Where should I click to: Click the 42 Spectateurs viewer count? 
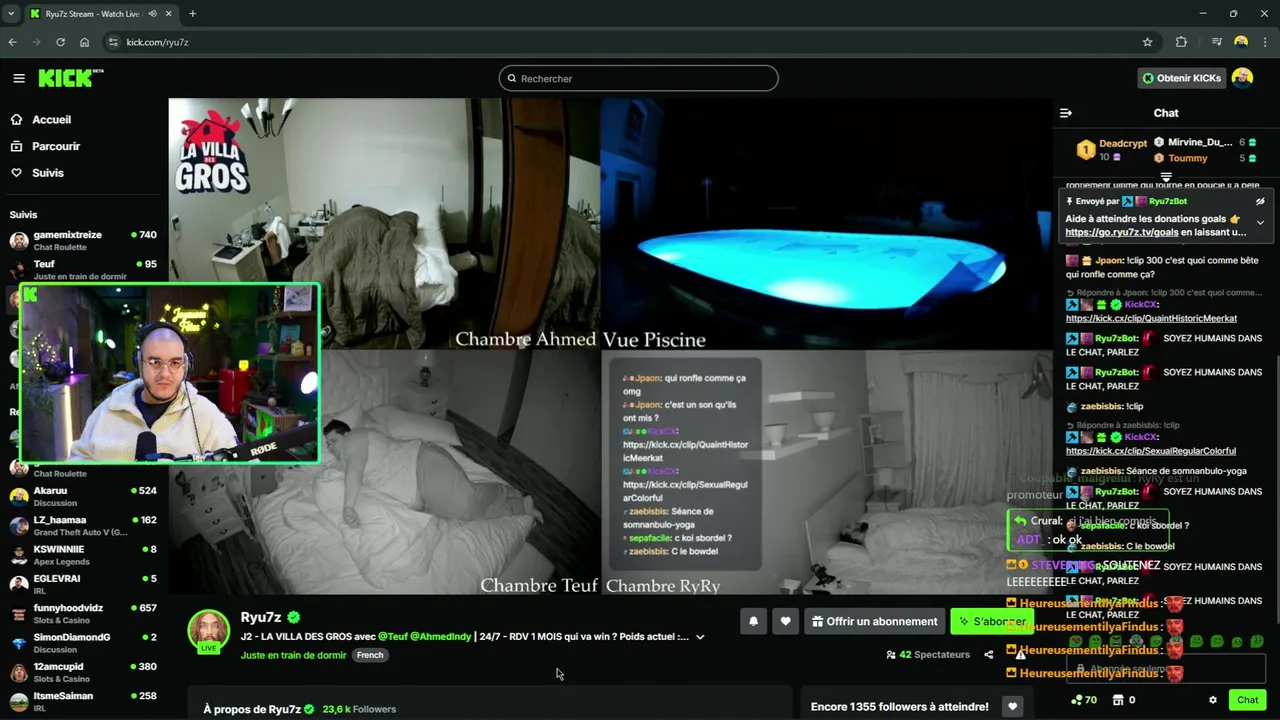[928, 655]
